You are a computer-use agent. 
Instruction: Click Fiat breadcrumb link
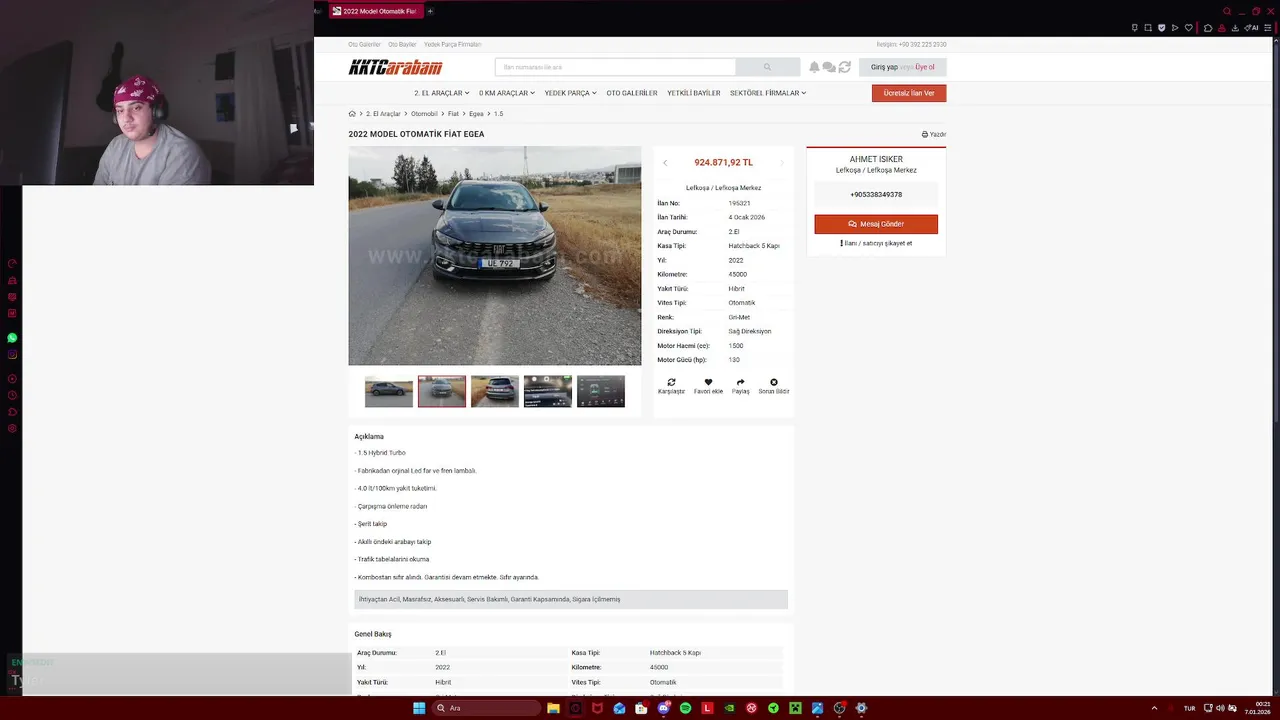coord(453,114)
